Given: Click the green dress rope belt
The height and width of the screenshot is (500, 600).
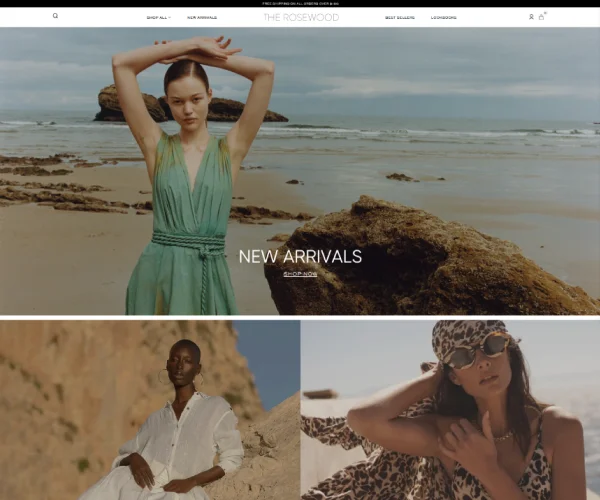Looking at the screenshot, I should point(188,243).
